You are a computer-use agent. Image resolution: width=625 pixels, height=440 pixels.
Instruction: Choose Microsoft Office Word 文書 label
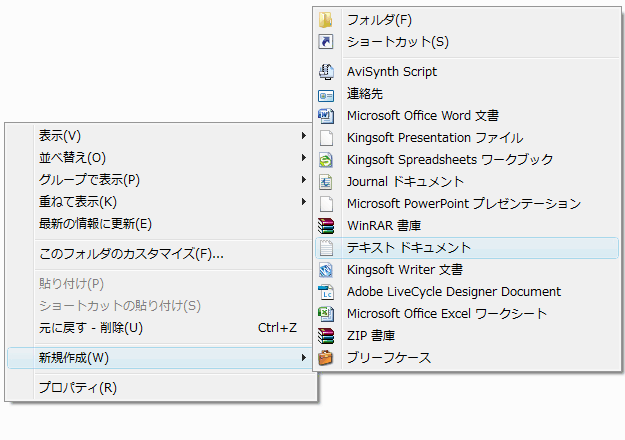(423, 116)
